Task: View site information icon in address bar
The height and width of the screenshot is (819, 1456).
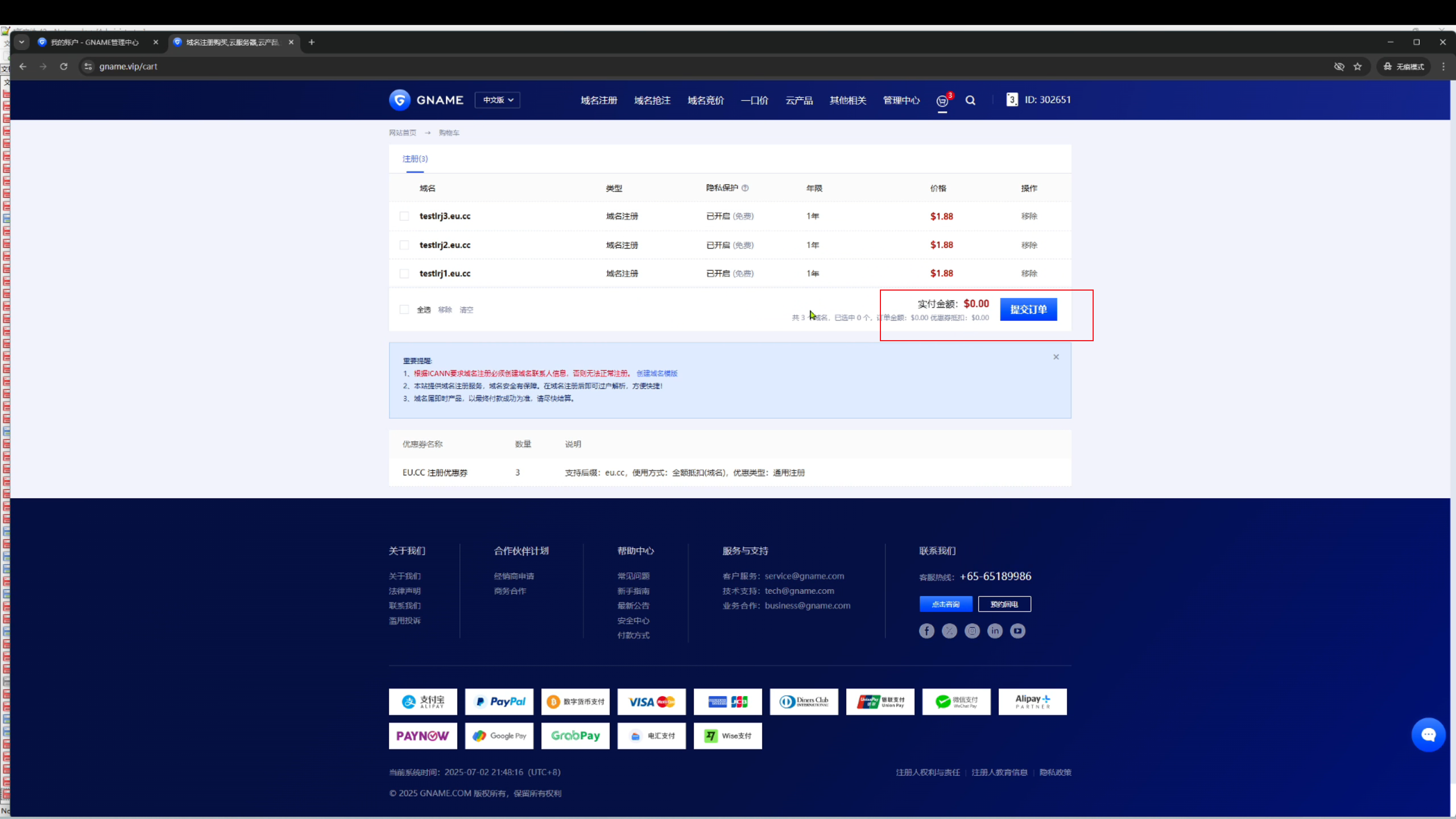Action: (88, 67)
